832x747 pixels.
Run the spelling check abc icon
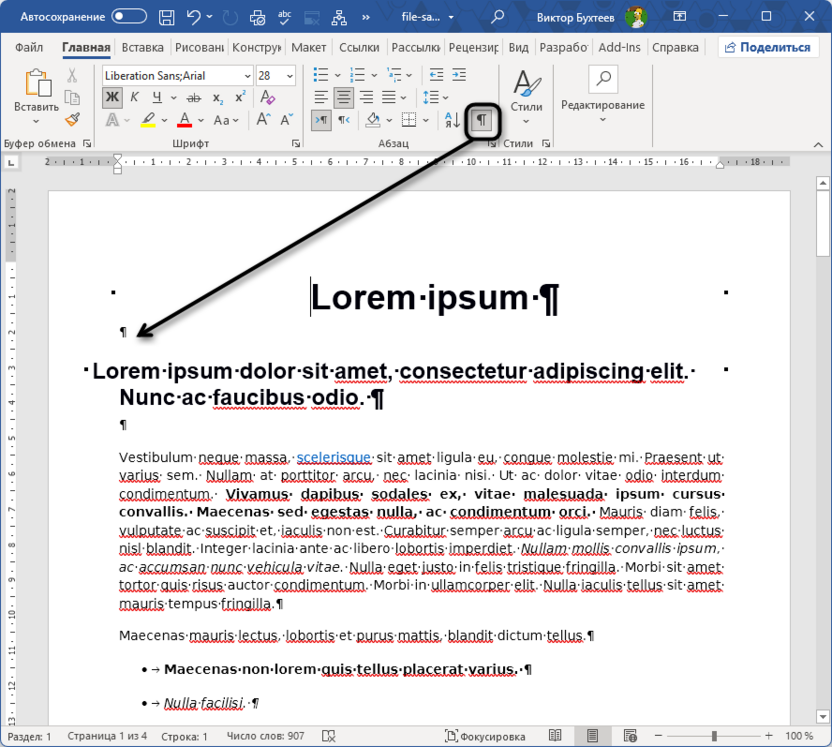(x=284, y=18)
